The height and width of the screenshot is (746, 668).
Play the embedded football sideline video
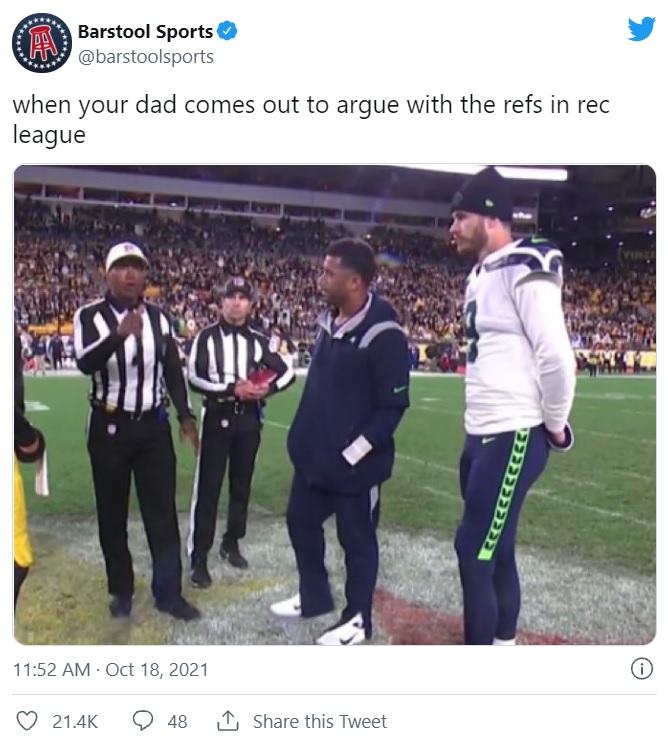click(x=334, y=405)
